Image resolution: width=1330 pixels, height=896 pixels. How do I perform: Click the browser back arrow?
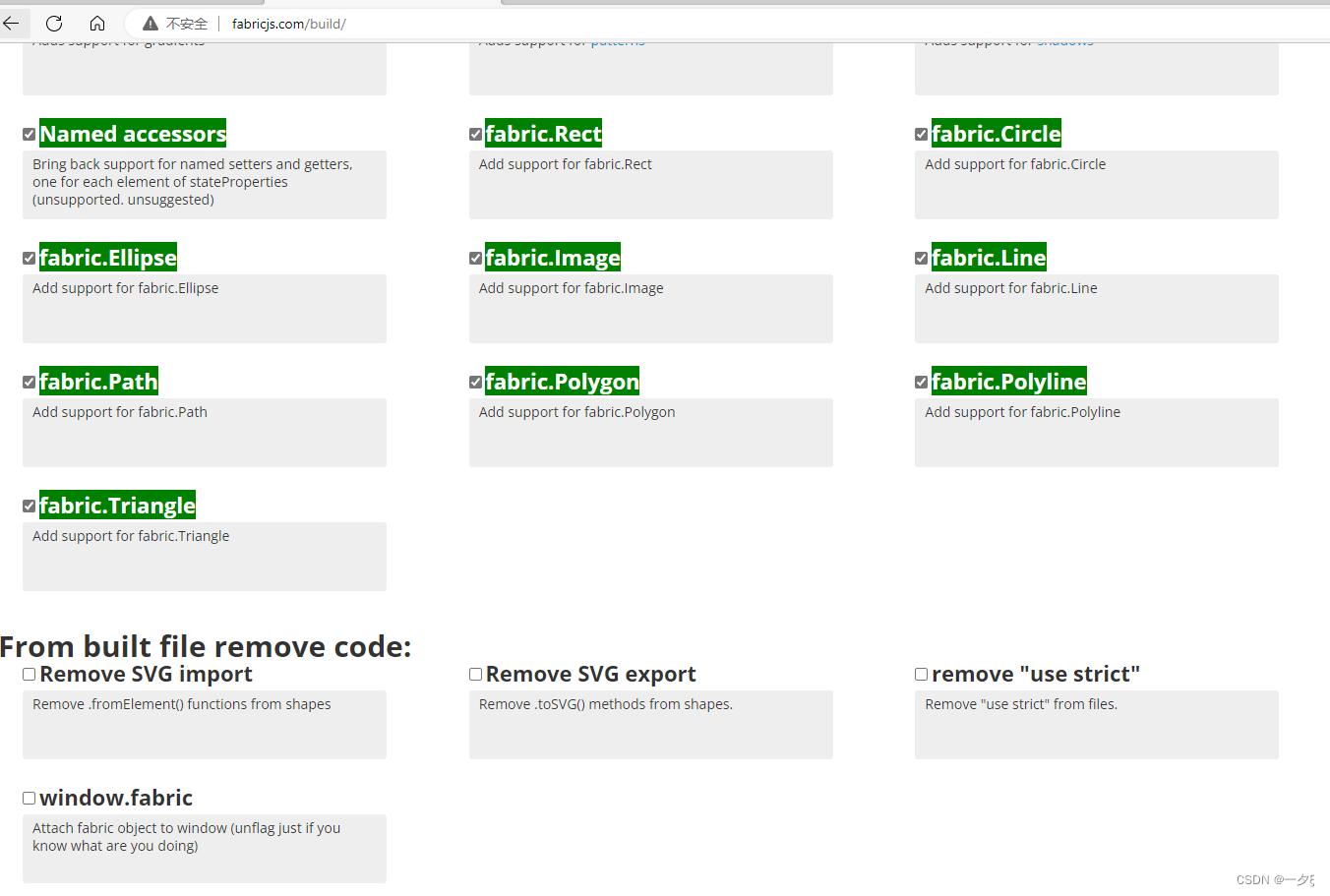[12, 23]
